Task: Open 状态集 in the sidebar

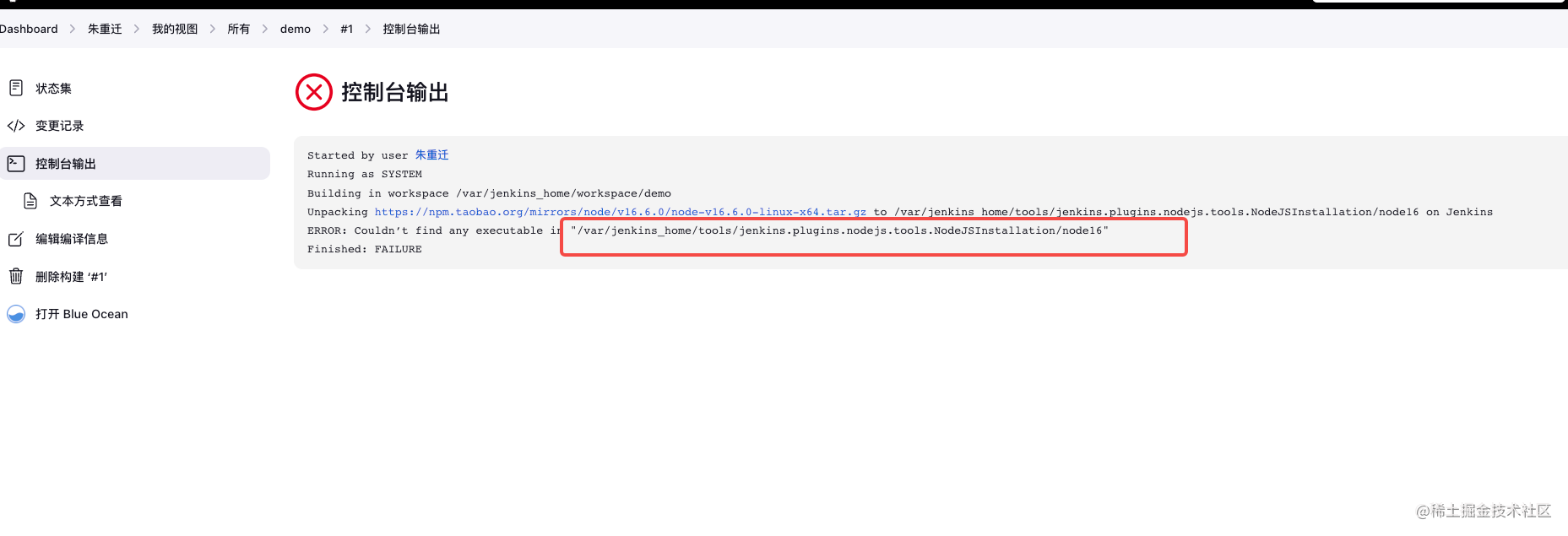Action: [x=53, y=89]
